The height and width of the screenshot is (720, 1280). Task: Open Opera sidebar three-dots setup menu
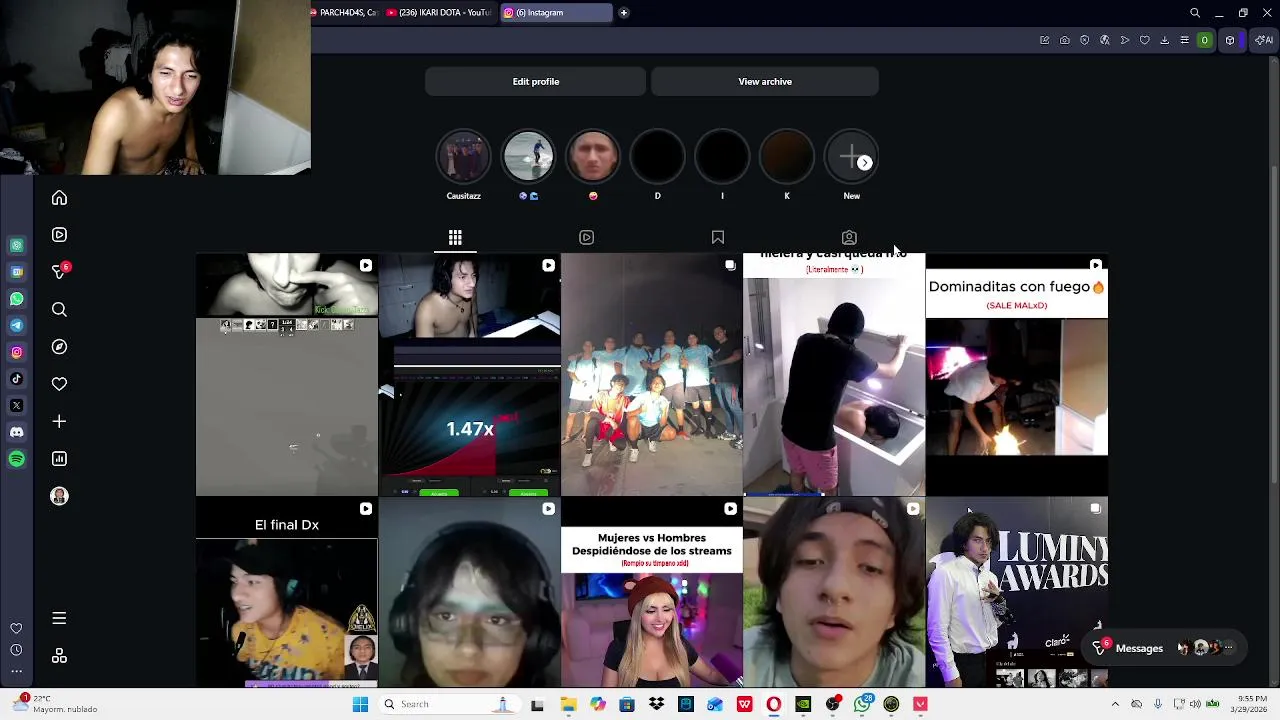click(x=16, y=671)
